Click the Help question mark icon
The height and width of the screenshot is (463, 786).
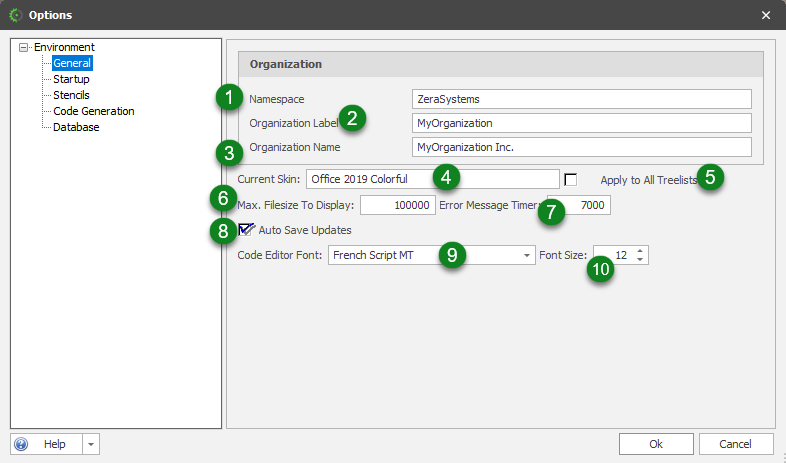(x=21, y=444)
